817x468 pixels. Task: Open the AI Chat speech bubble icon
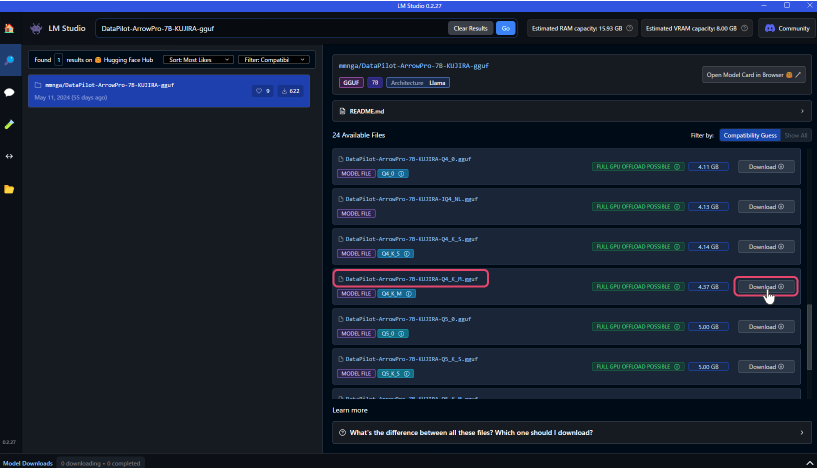click(x=9, y=92)
